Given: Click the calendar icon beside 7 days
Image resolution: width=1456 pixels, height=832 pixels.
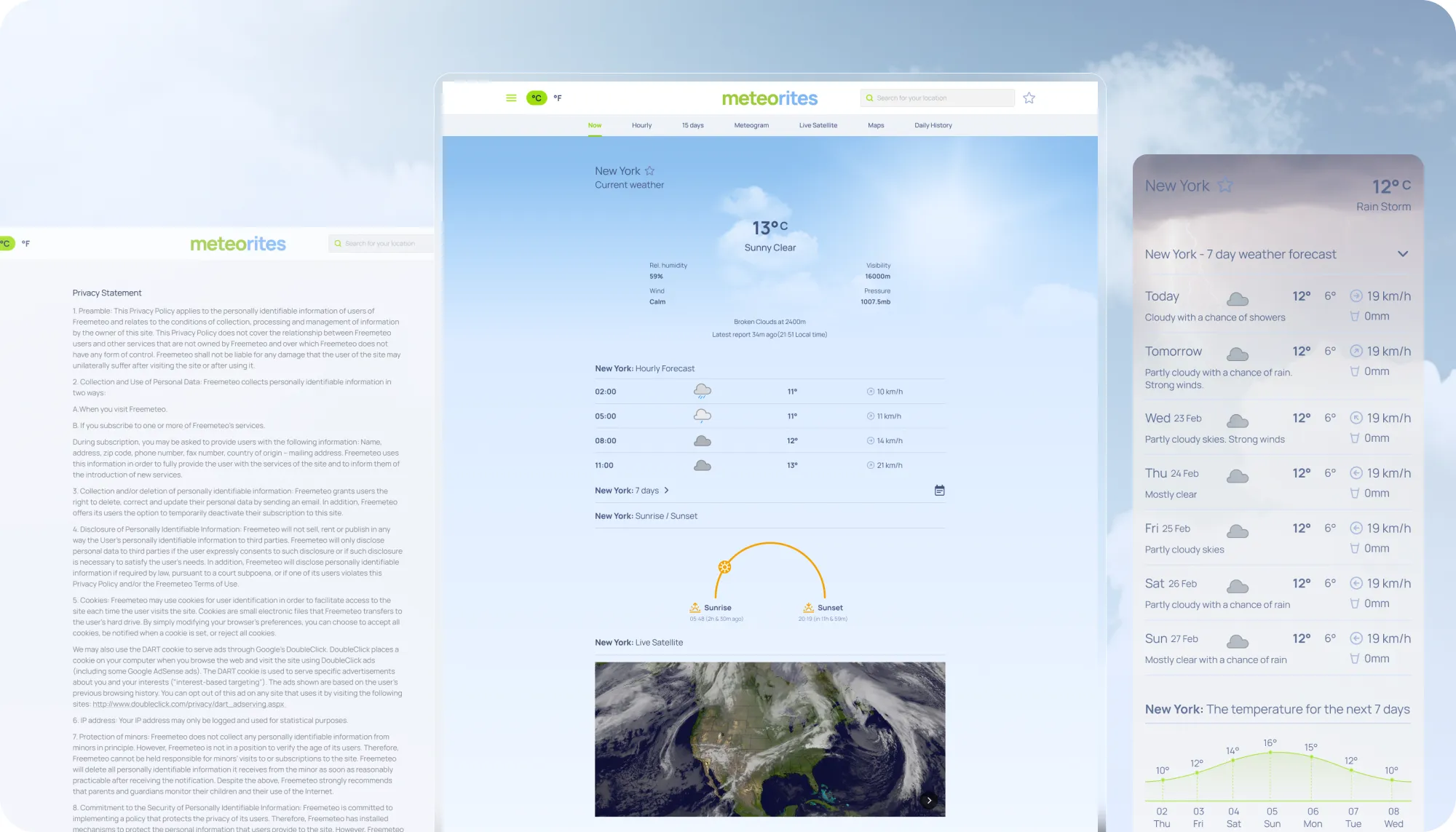Looking at the screenshot, I should [939, 491].
